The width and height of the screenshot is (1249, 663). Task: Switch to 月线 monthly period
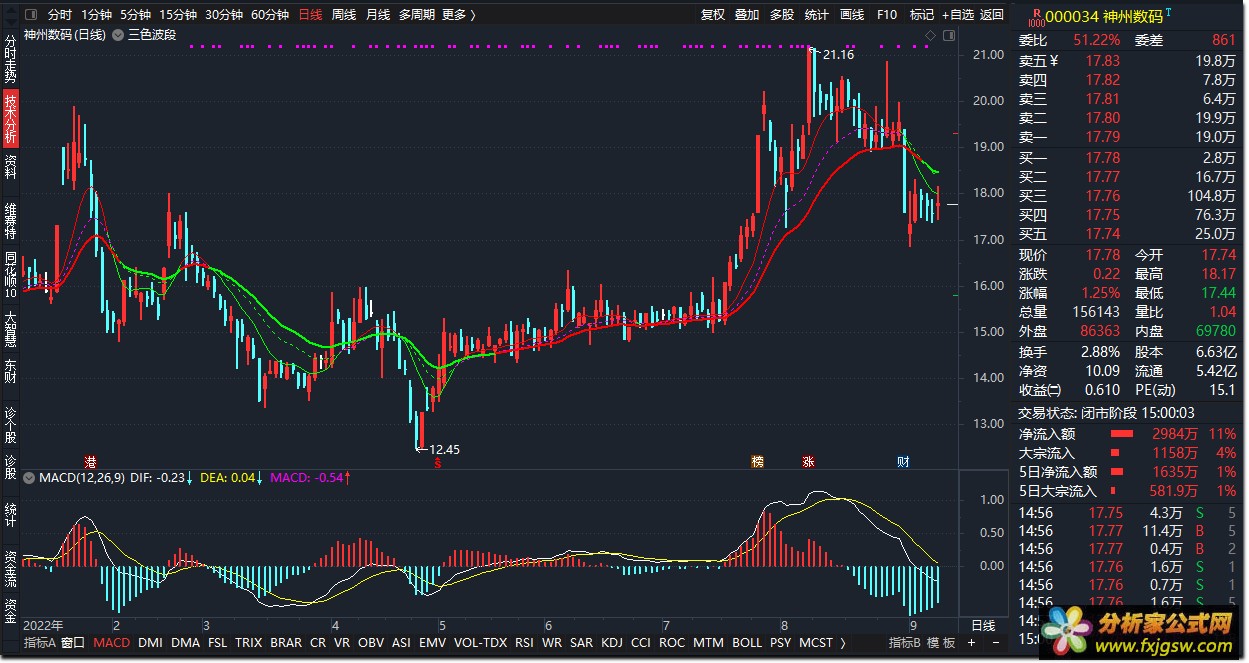click(378, 15)
